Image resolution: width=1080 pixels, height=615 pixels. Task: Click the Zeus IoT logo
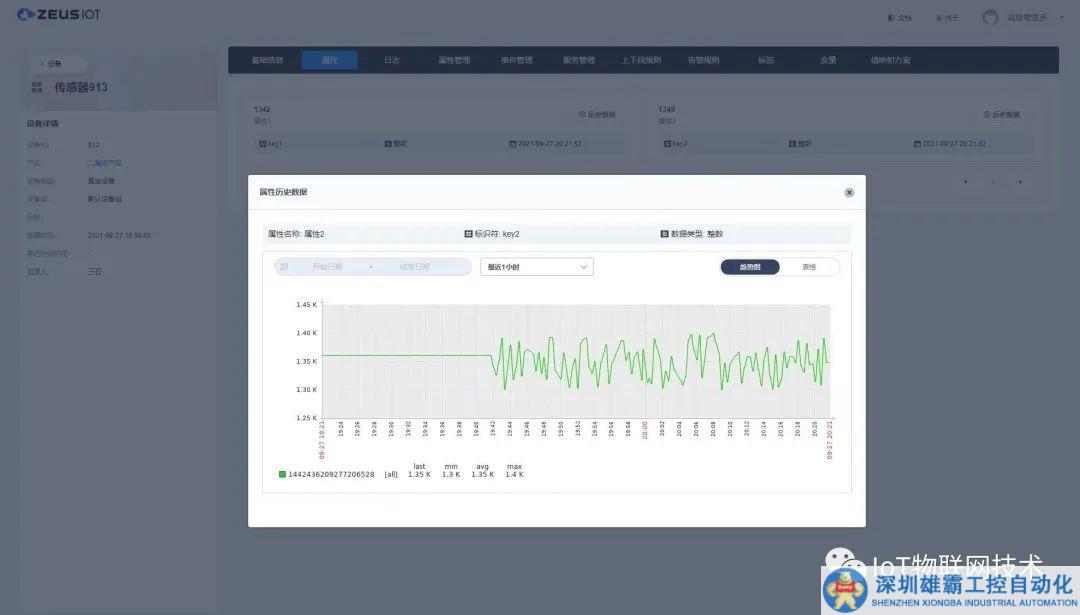point(59,15)
